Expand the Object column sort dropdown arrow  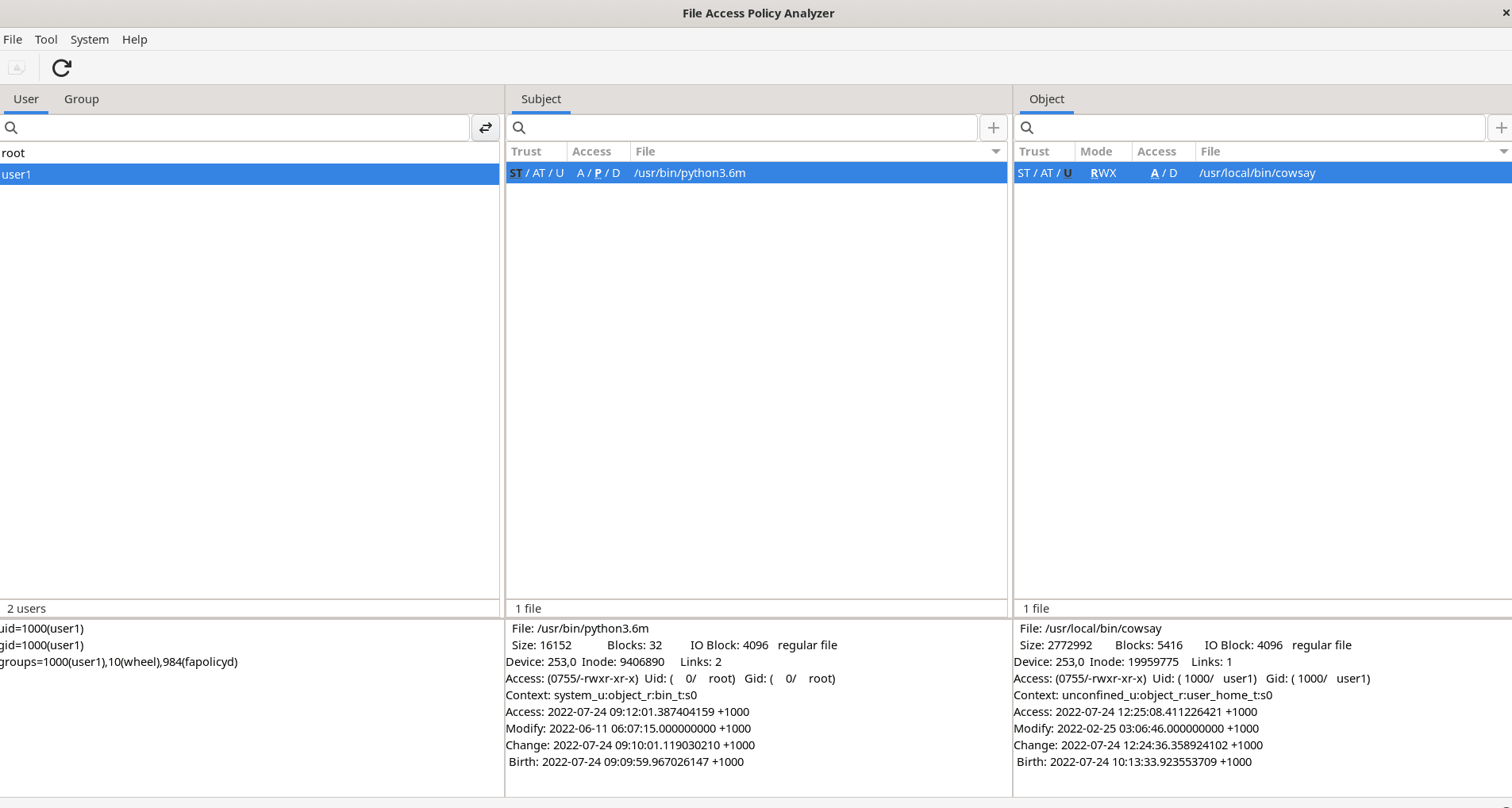click(1503, 152)
